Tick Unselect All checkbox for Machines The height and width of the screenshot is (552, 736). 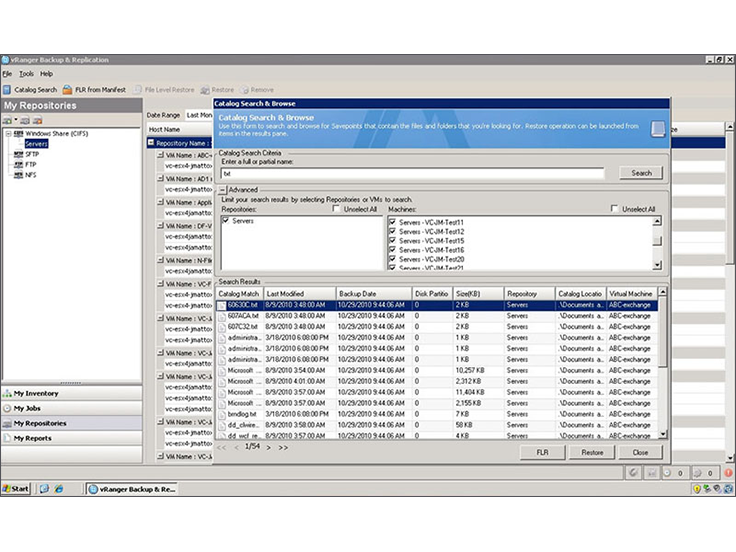(x=614, y=208)
